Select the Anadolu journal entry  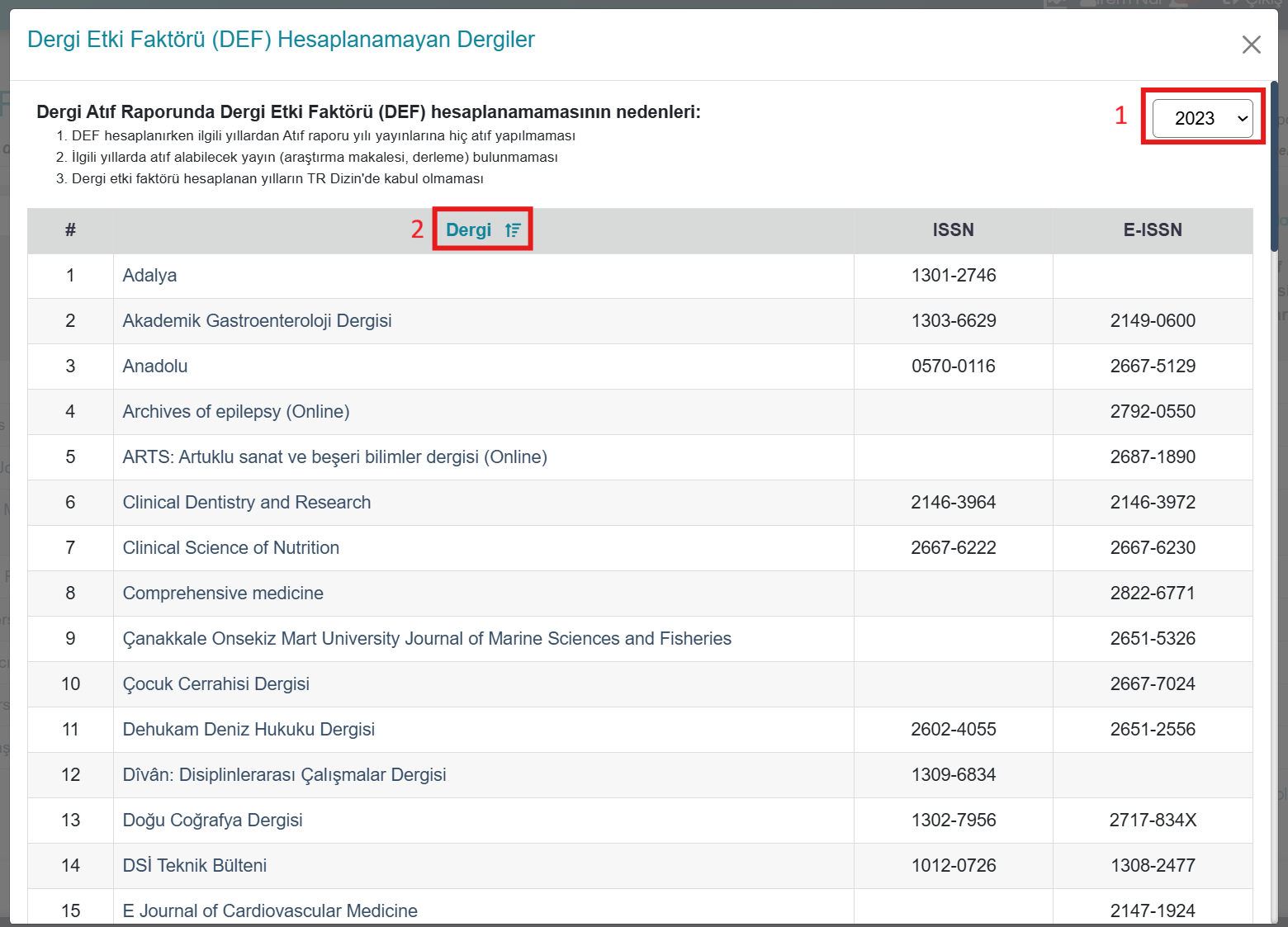(155, 367)
